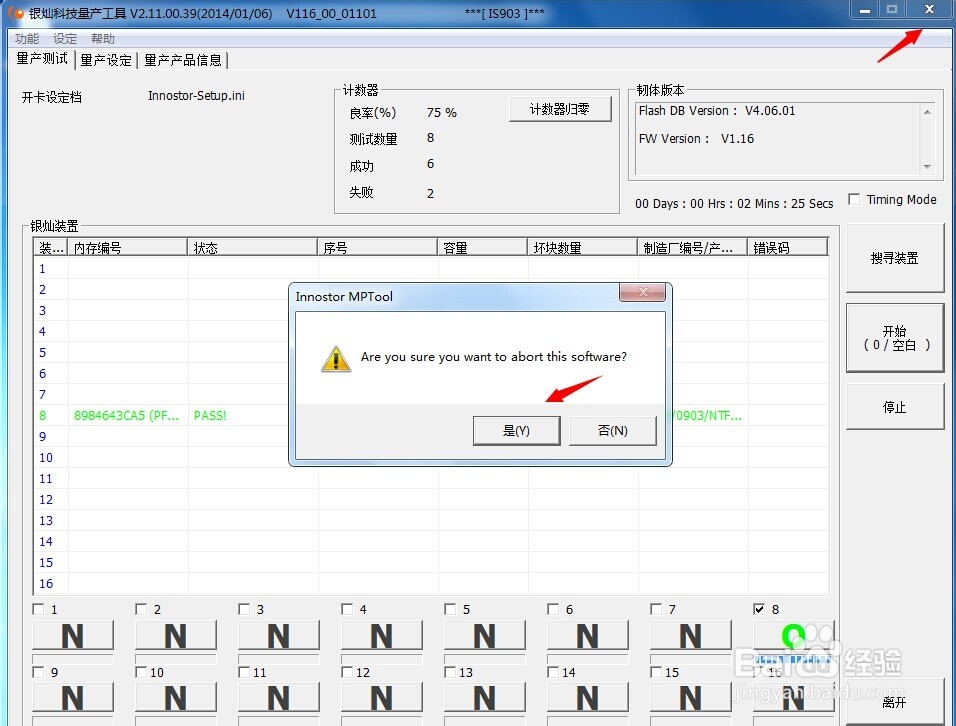Viewport: 956px width, 726px height.
Task: Check the port 10 checkbox
Action: pos(141,672)
